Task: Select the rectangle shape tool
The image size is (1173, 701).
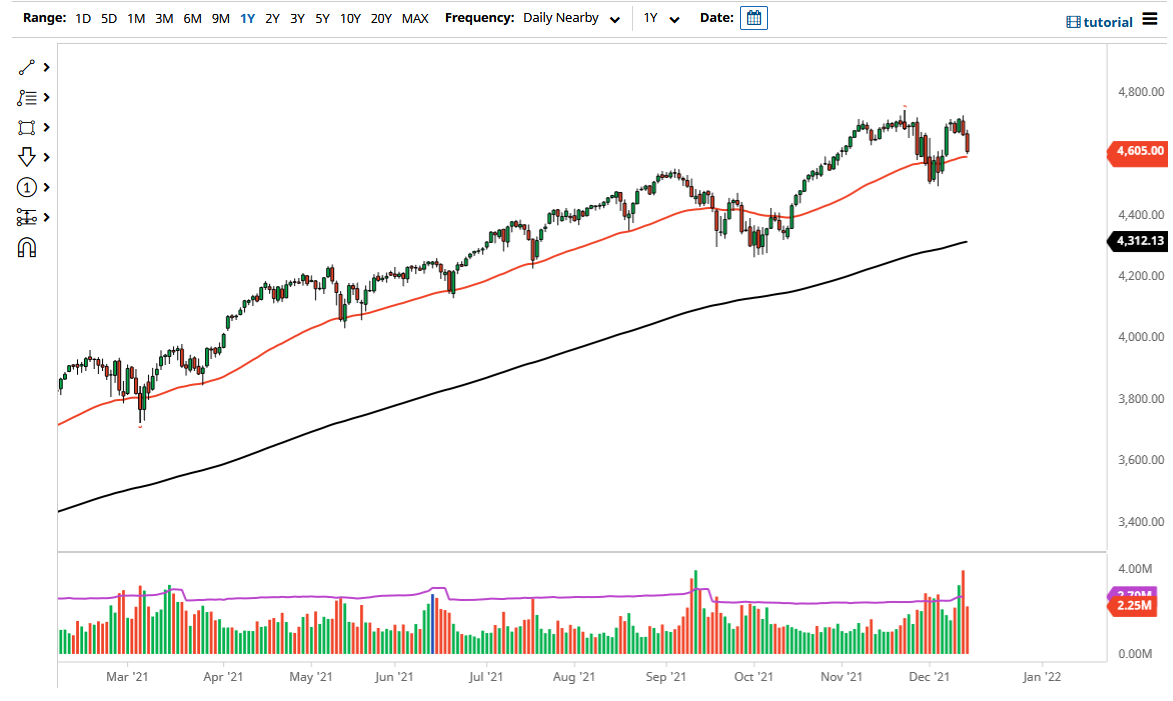Action: [x=27, y=127]
